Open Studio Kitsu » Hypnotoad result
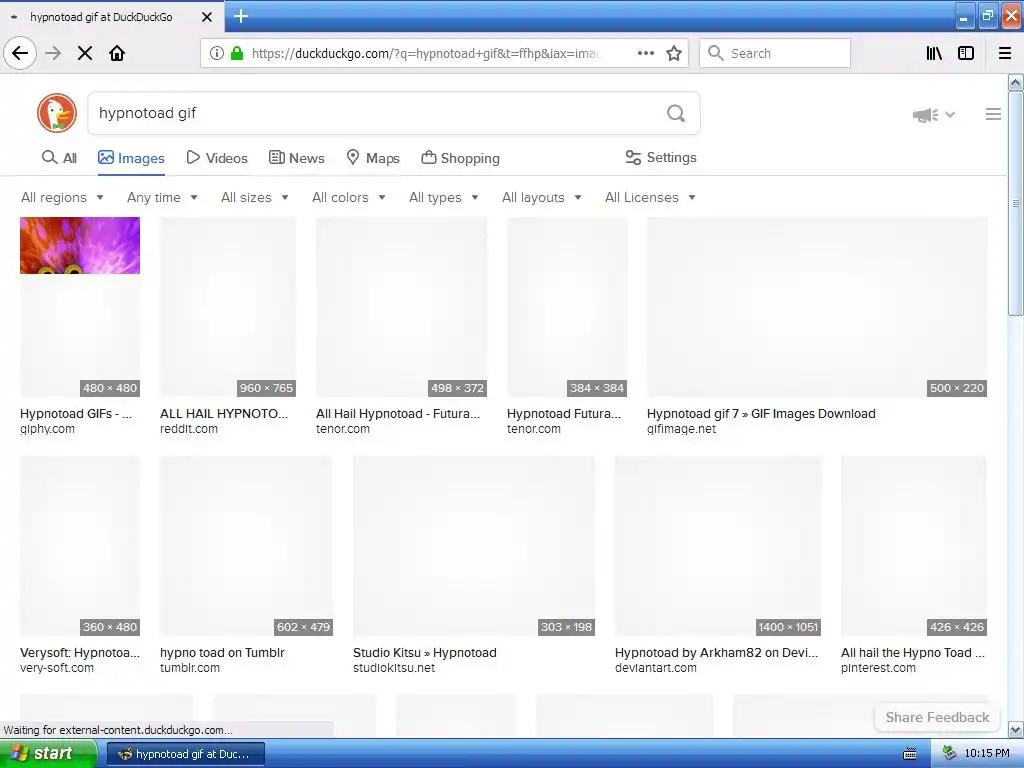1024x768 pixels. coord(424,652)
